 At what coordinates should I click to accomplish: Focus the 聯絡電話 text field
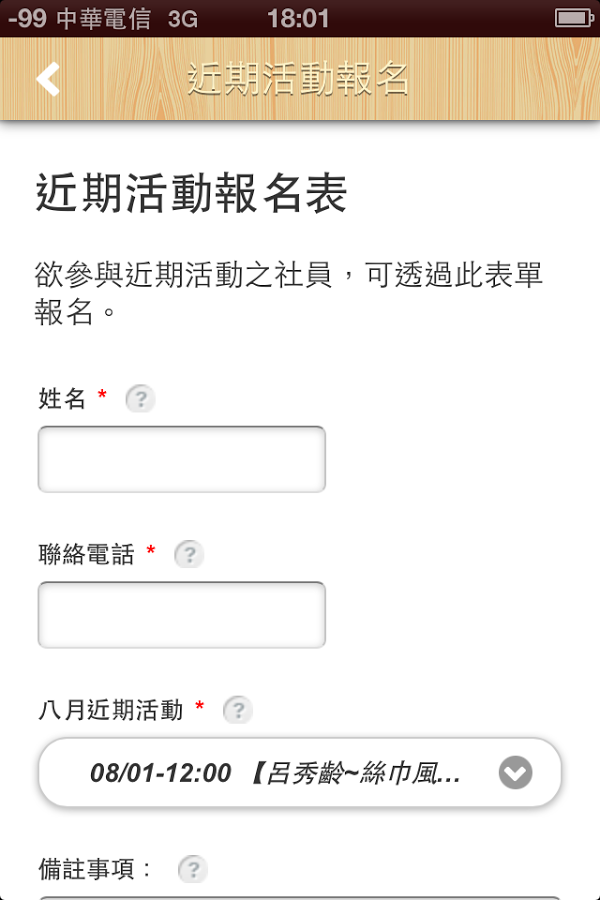[181, 615]
